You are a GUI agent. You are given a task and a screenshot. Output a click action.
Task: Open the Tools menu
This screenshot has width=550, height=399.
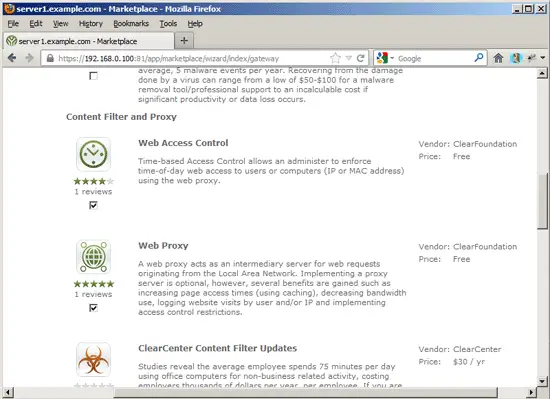tap(168, 23)
